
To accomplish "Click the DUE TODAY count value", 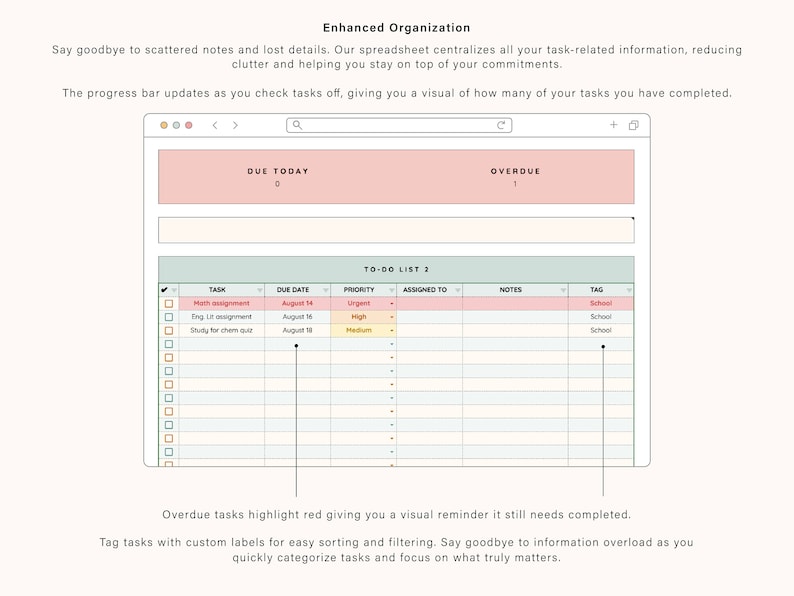I will 277,184.
